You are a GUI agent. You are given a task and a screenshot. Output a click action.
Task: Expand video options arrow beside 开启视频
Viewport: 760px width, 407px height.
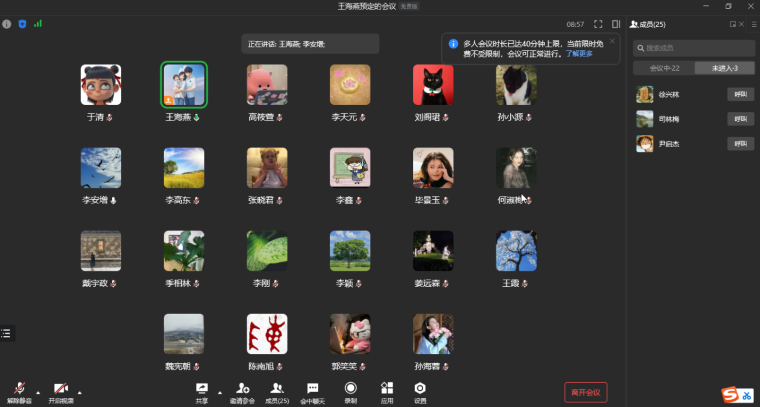point(80,391)
